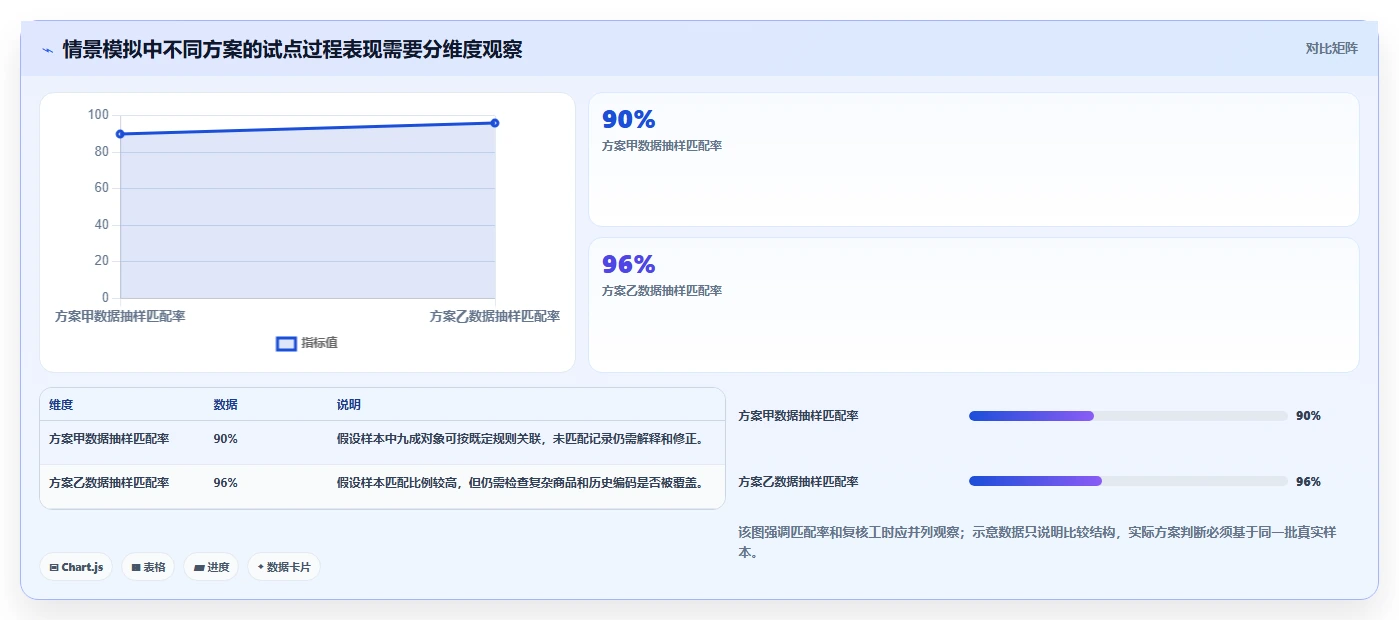Click the x-axis label 方案甲数据抽样匹配率
Viewport: 1399px width, 620px height.
click(120, 316)
